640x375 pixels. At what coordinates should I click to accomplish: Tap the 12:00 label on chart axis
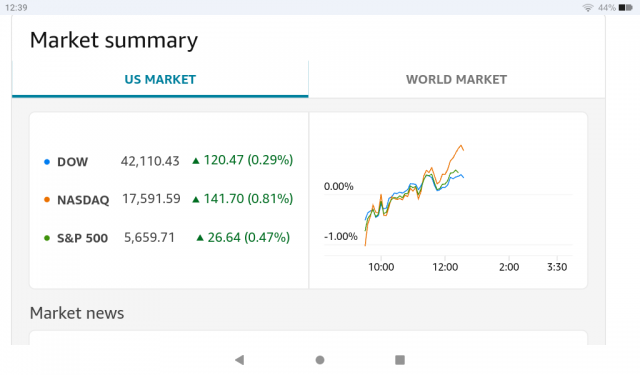pyautogui.click(x=445, y=267)
